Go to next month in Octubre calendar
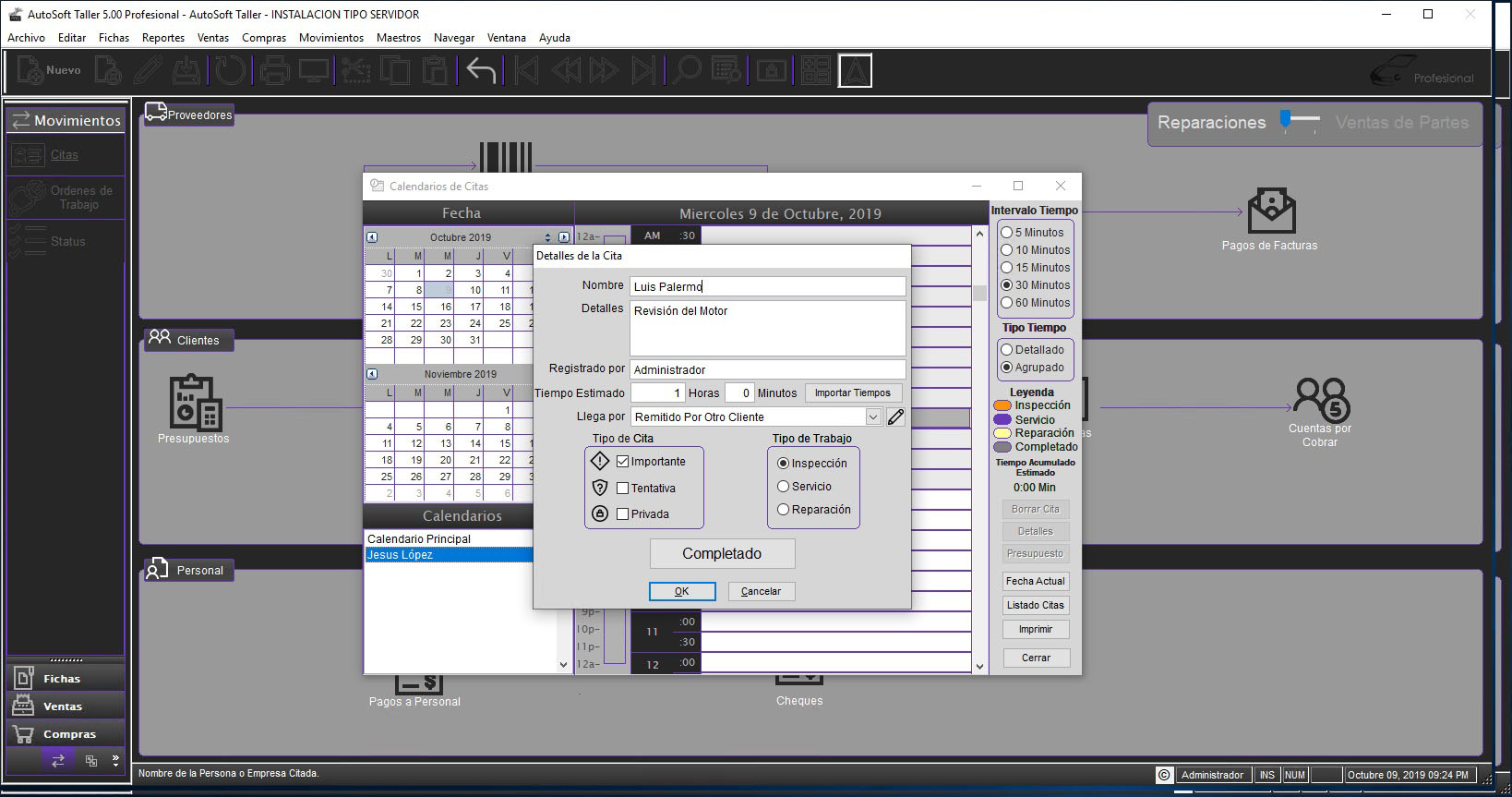 pos(564,237)
